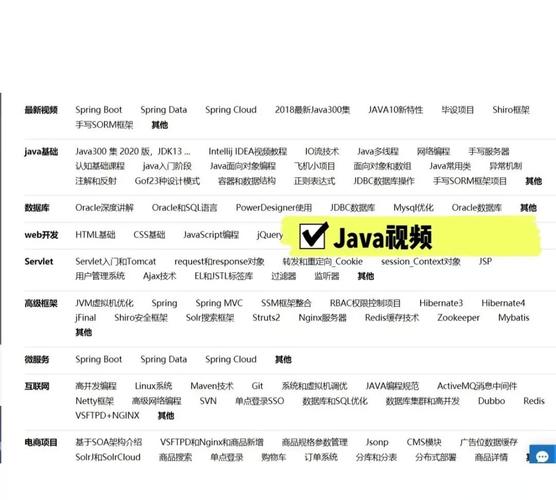Open the JSP link
The width and height of the screenshot is (556, 500).
[485, 262]
